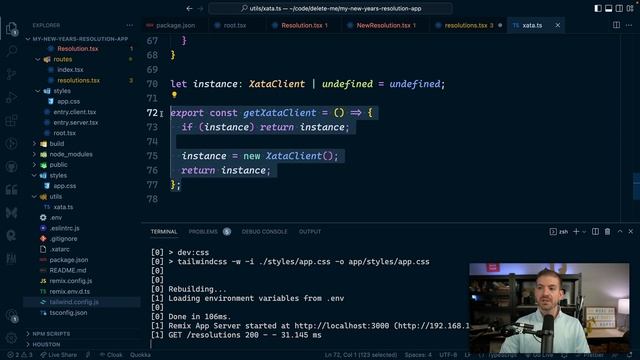Open tailwind.config.js file
Screen dimensions: 640x360
[74, 302]
